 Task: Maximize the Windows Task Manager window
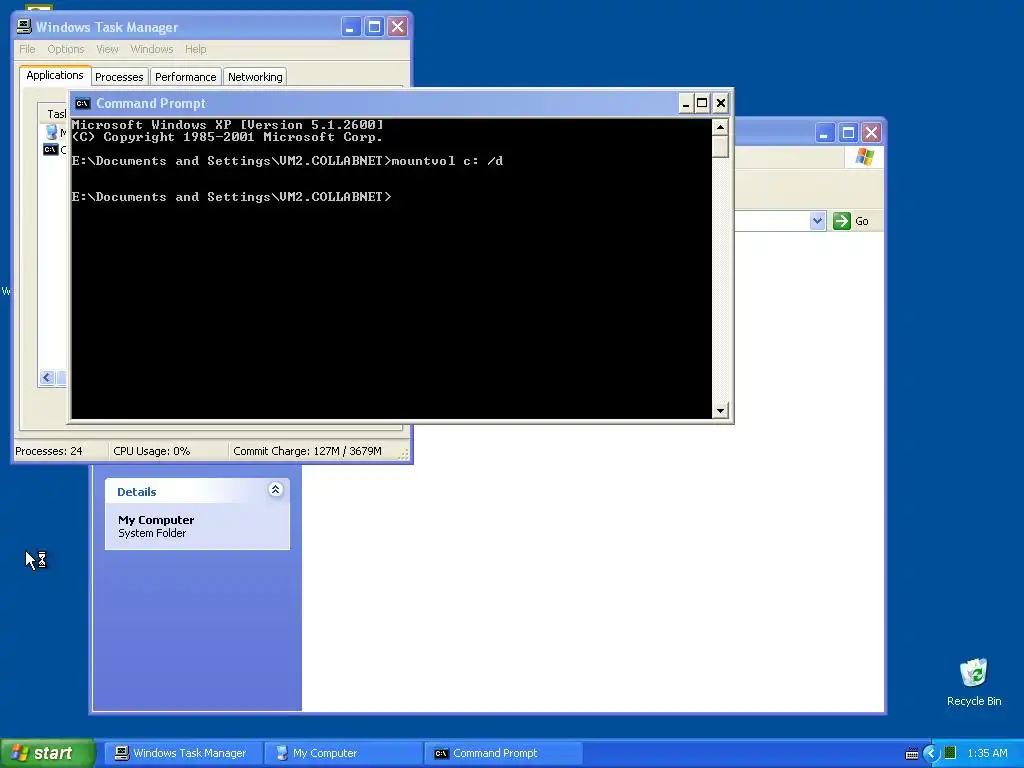[x=374, y=27]
